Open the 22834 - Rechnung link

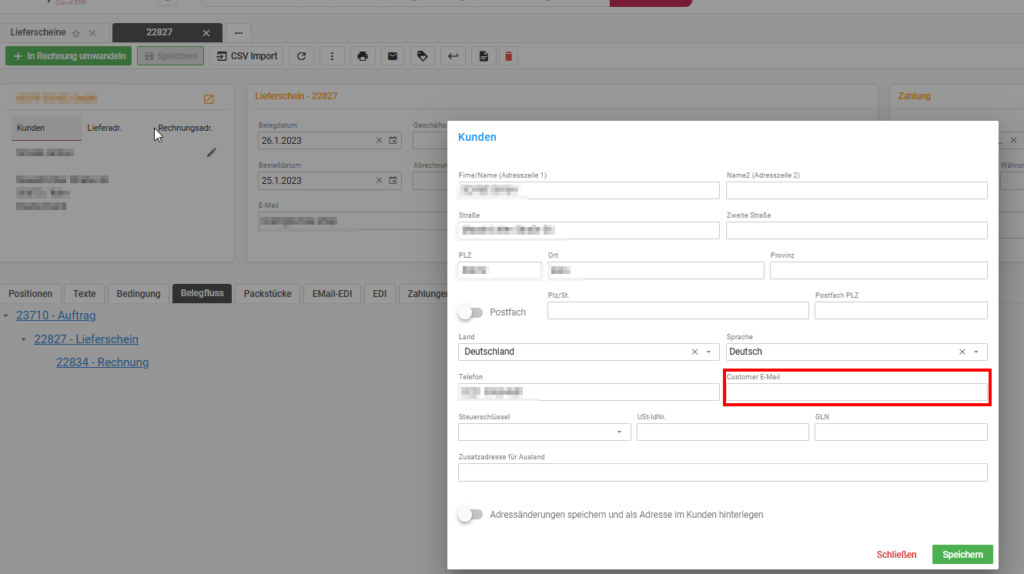[x=103, y=362]
